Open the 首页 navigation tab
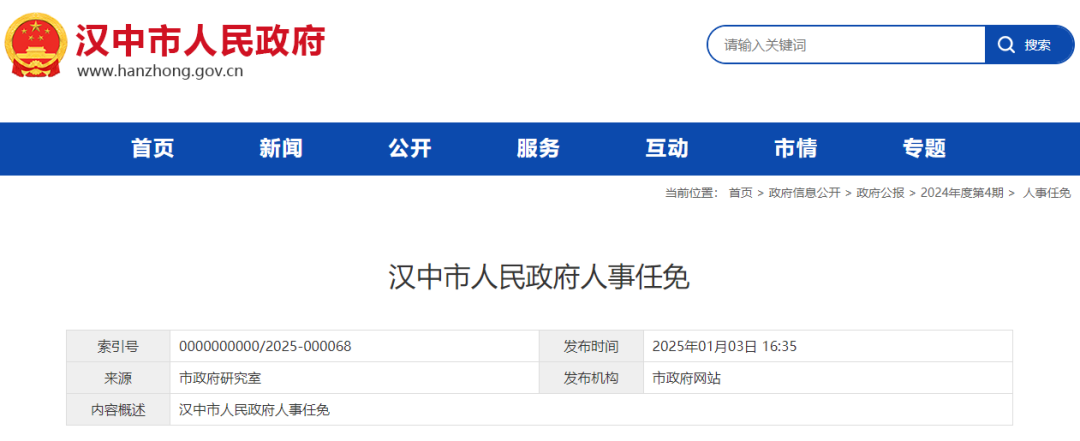Screen dimensions: 1080x441 click(152, 148)
